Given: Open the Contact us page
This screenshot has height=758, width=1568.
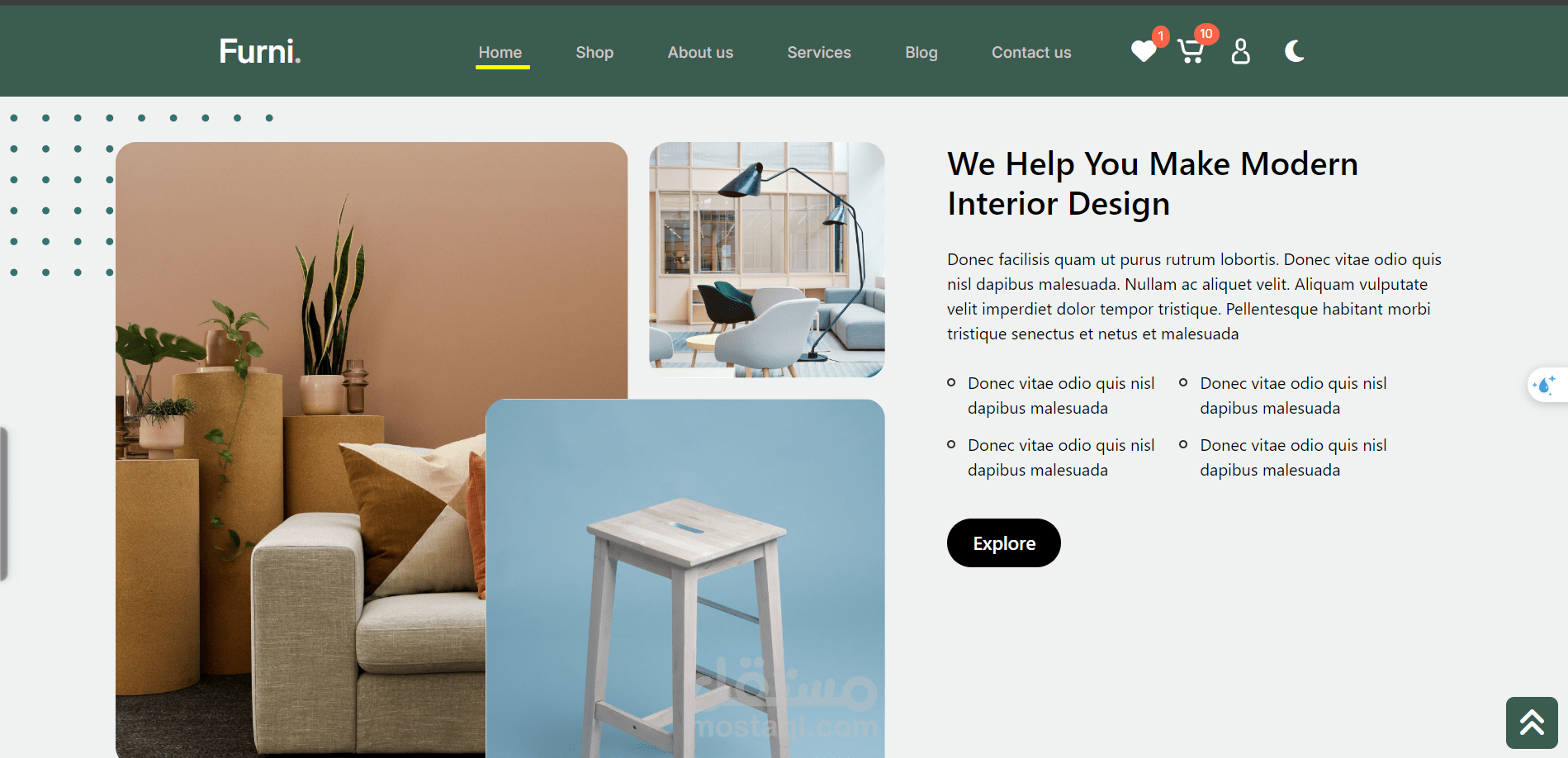Looking at the screenshot, I should point(1031,52).
